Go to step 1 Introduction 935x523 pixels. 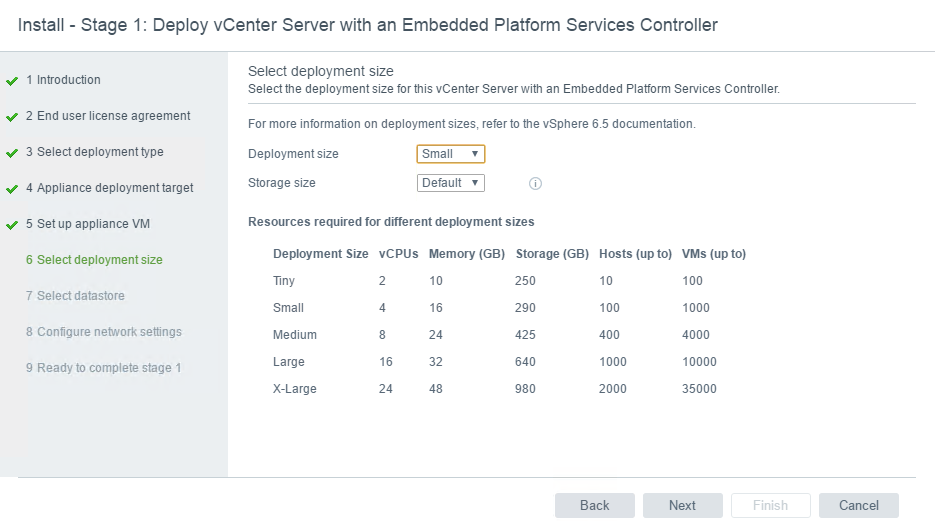pyautogui.click(x=63, y=80)
